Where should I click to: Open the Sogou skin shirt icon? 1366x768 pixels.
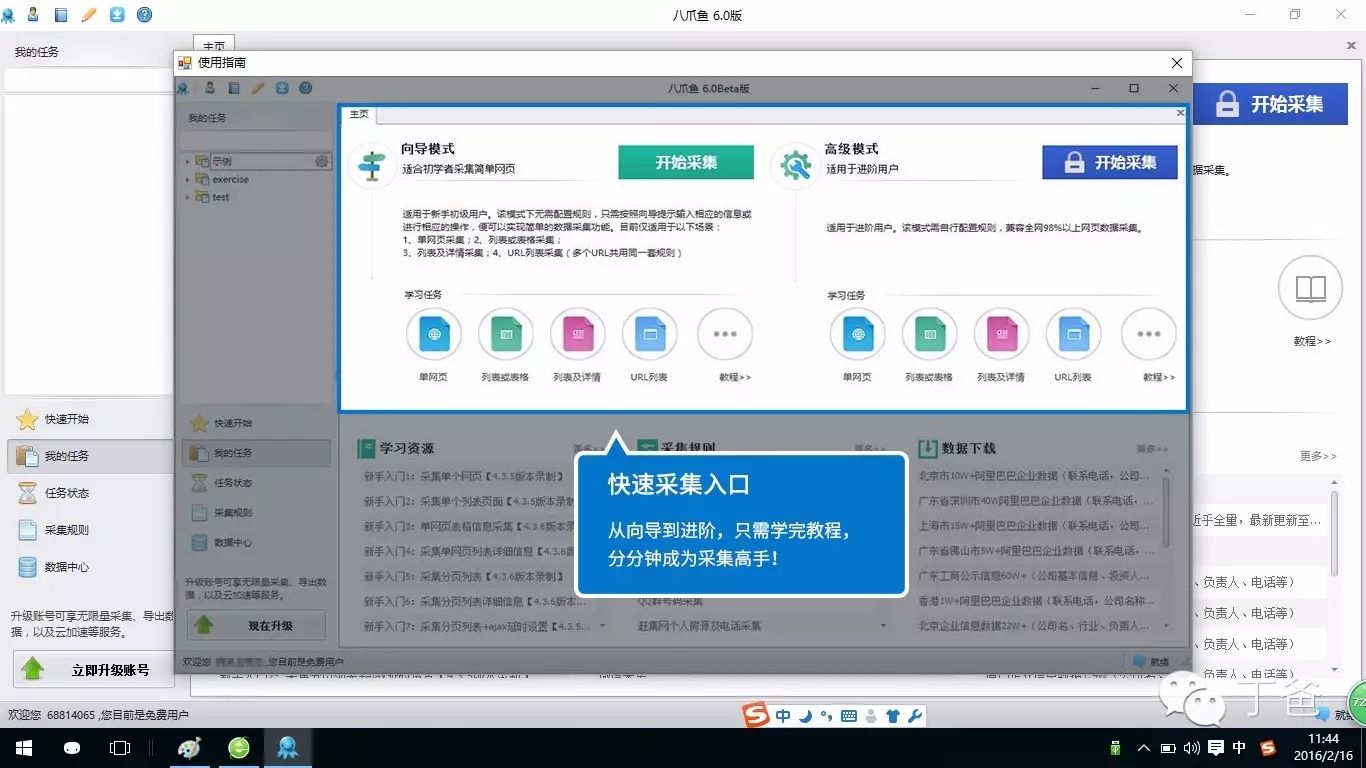[x=893, y=716]
